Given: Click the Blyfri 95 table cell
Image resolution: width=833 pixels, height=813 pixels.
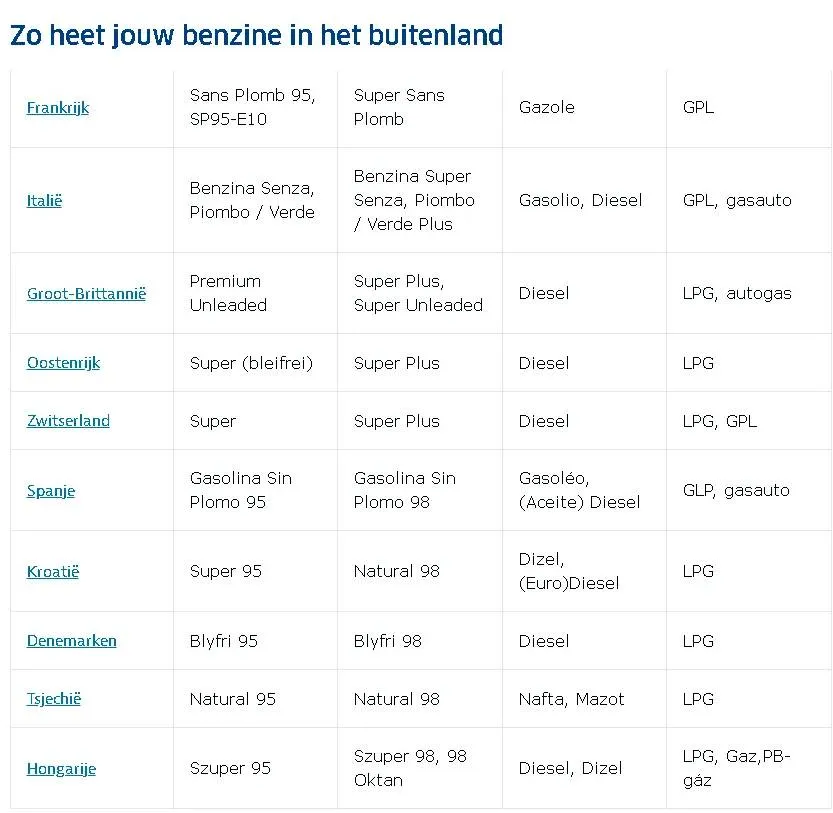Looking at the screenshot, I should 256,641.
